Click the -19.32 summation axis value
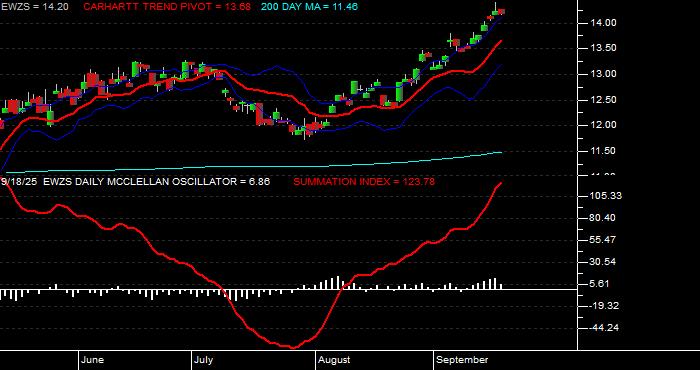The height and width of the screenshot is (370, 700). click(x=604, y=306)
